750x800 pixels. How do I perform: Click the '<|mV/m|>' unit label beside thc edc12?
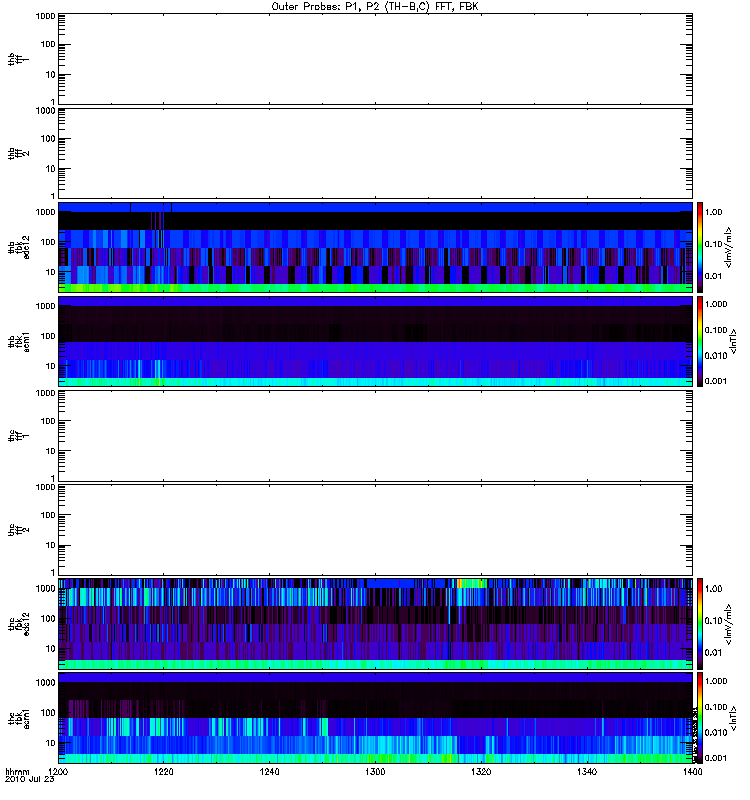pos(729,624)
